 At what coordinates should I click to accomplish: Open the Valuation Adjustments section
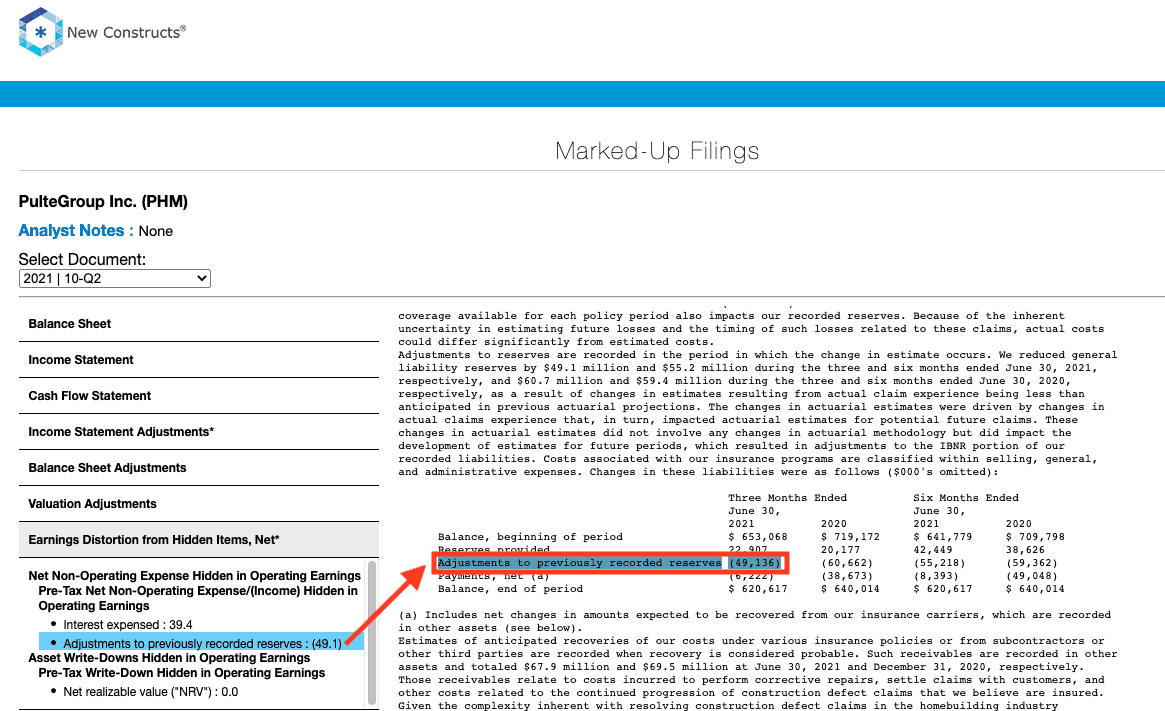coord(198,504)
